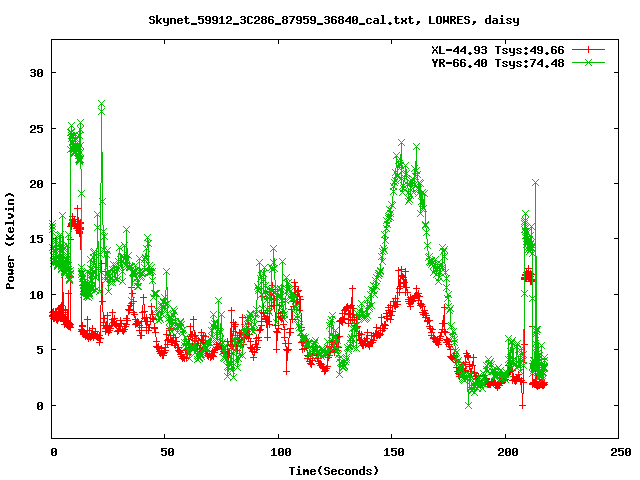Click the Power (Kelvin) y-axis label
640x480 pixels.
coord(11,238)
